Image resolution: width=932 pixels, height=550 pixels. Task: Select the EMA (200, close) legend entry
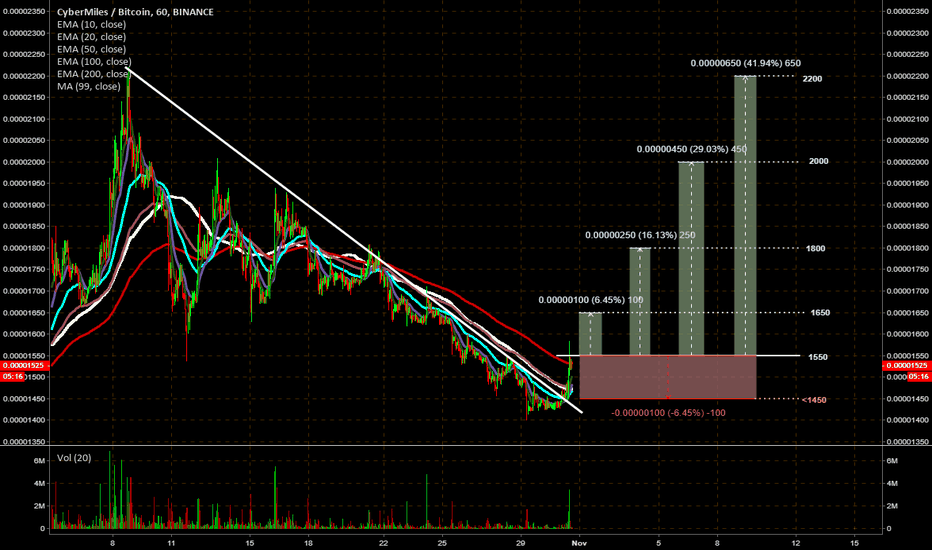coord(94,74)
